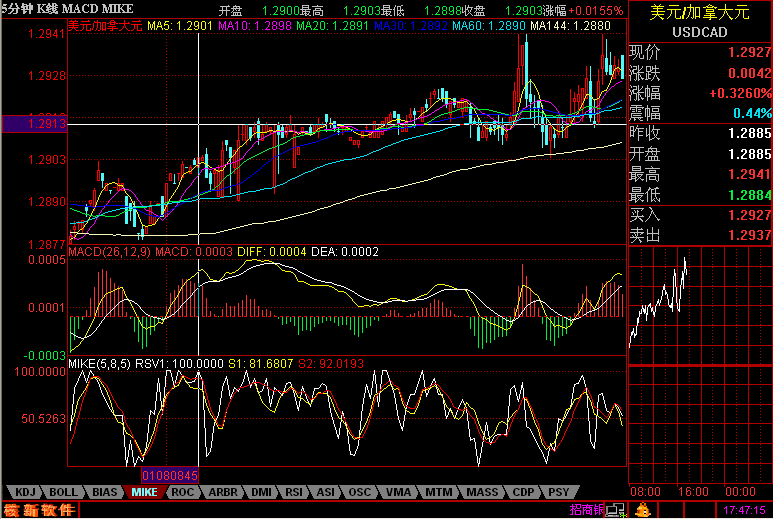Switch to the PSY indicator tab
Image resolution: width=773 pixels, height=520 pixels.
coord(559,492)
